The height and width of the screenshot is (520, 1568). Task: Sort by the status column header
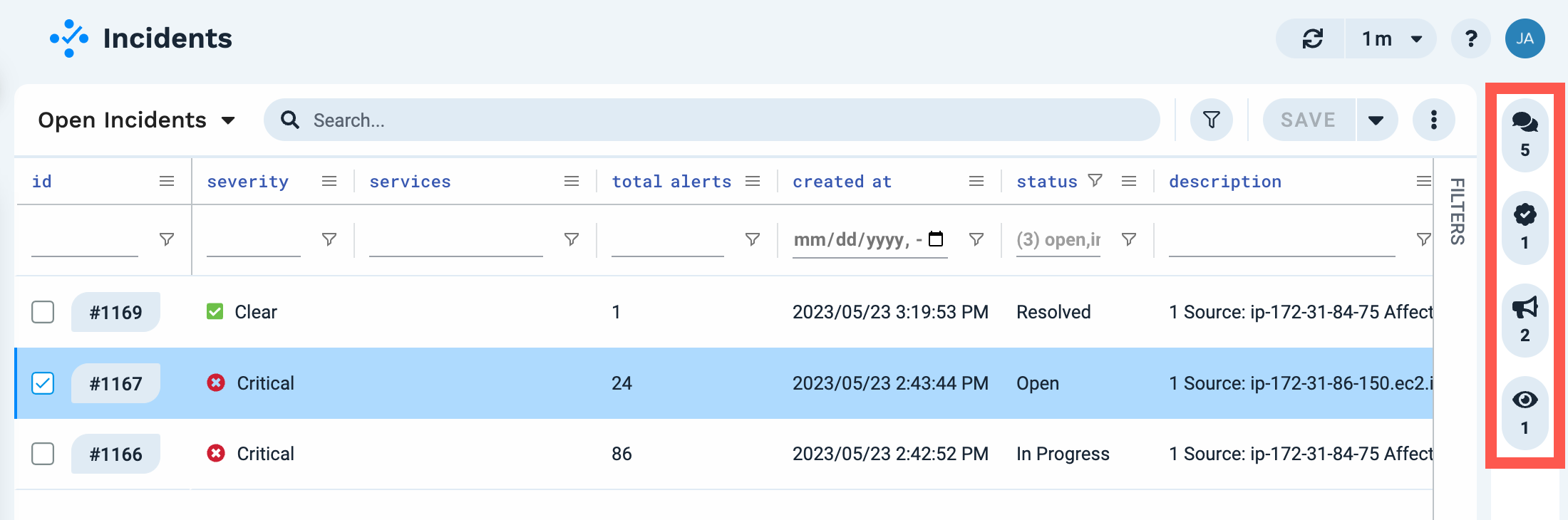pyautogui.click(x=1047, y=182)
